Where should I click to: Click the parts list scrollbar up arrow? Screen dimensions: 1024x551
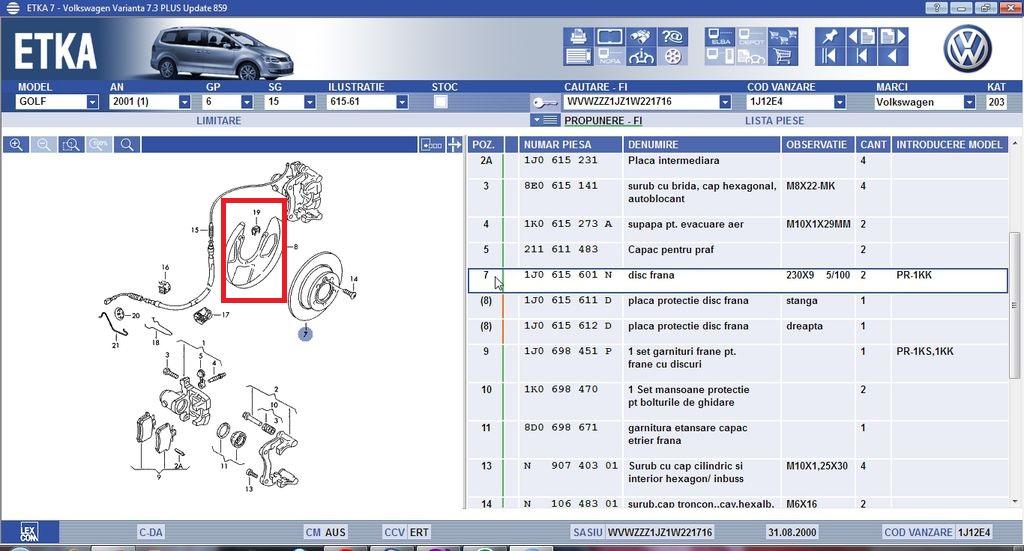(1014, 142)
